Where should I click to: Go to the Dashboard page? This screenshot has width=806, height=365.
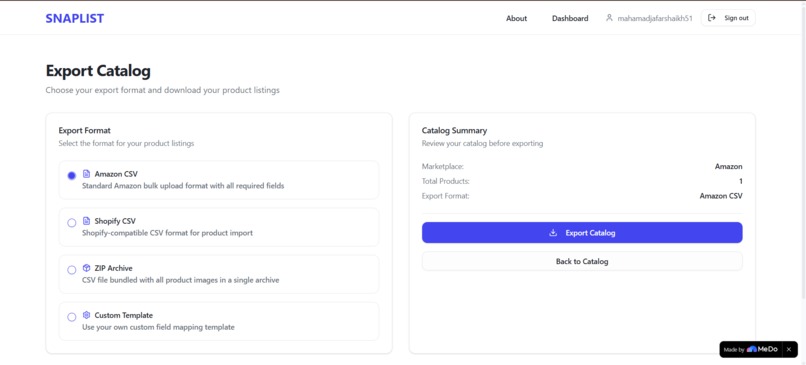[570, 19]
